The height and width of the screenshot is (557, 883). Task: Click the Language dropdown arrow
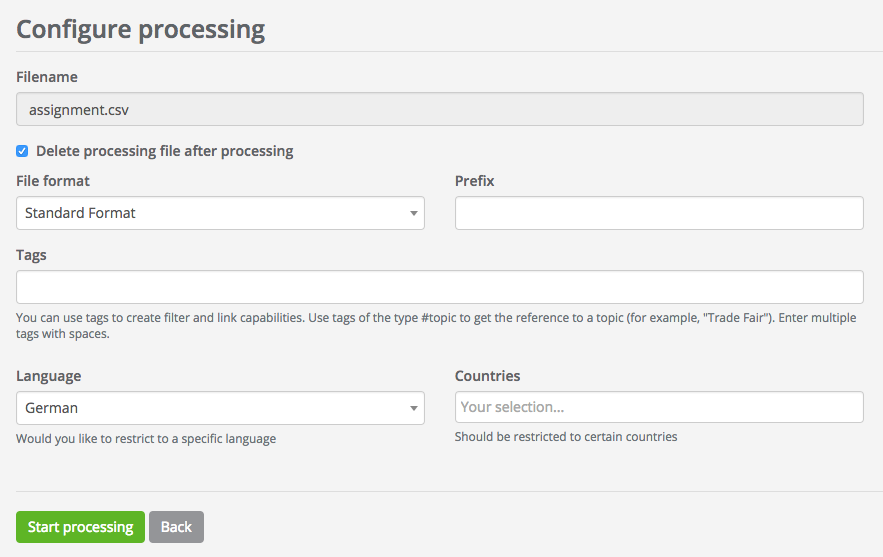pyautogui.click(x=413, y=408)
